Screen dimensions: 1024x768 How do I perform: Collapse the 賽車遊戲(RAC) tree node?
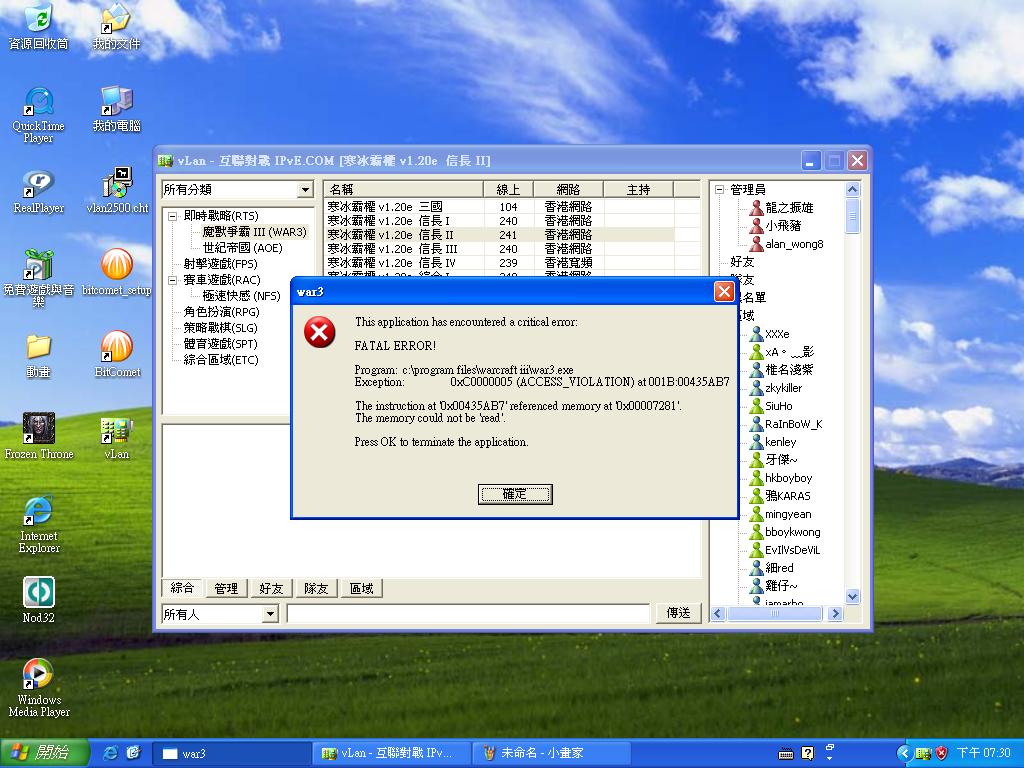(x=172, y=280)
